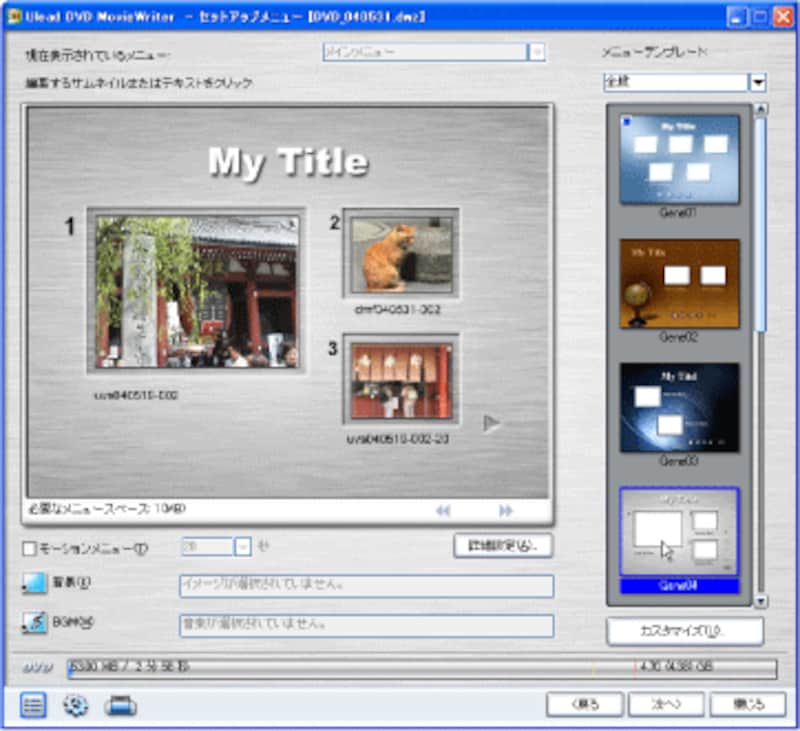800x731 pixels.
Task: Click the background image icon button
Action: 34,584
